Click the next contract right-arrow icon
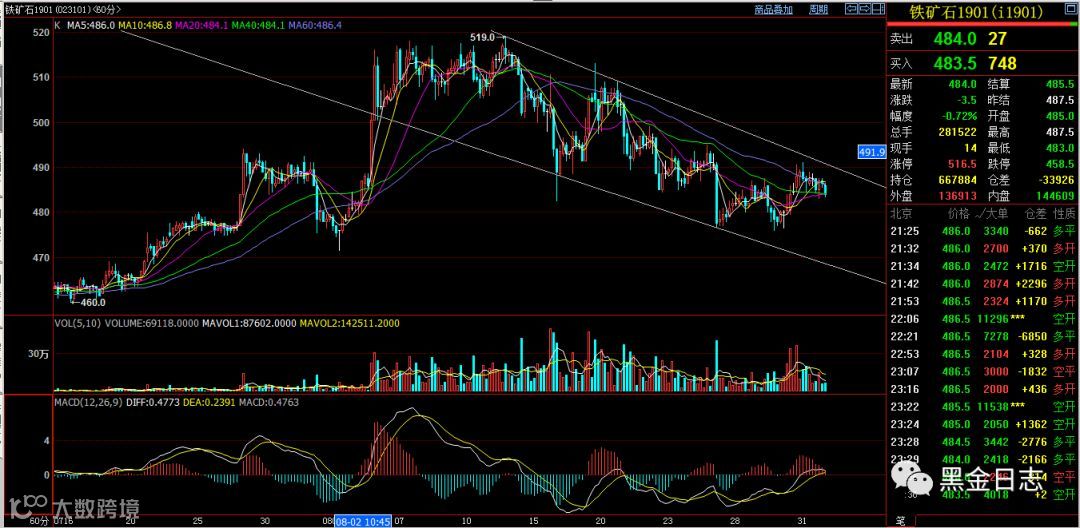This screenshot has height=528, width=1080. point(864,9)
